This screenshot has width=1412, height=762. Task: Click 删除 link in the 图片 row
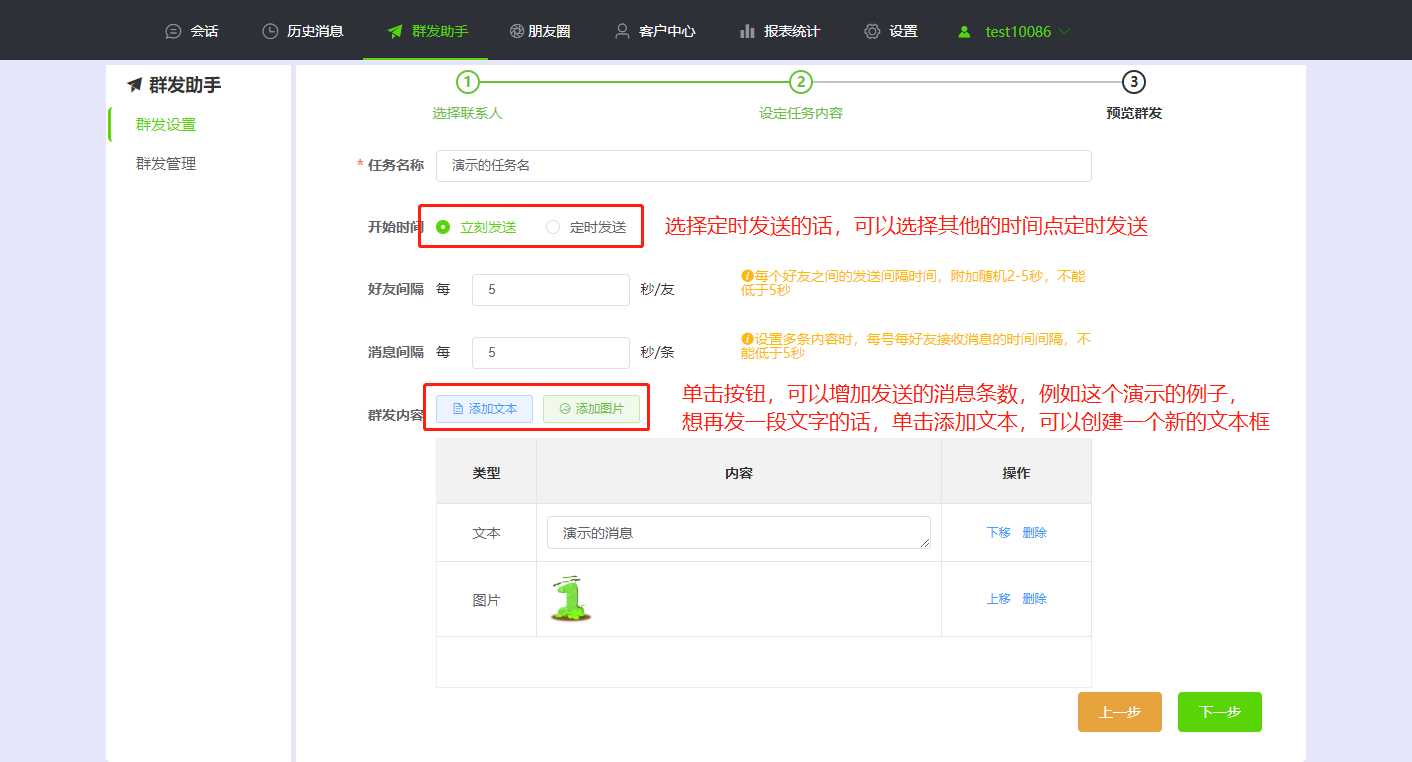point(1034,599)
